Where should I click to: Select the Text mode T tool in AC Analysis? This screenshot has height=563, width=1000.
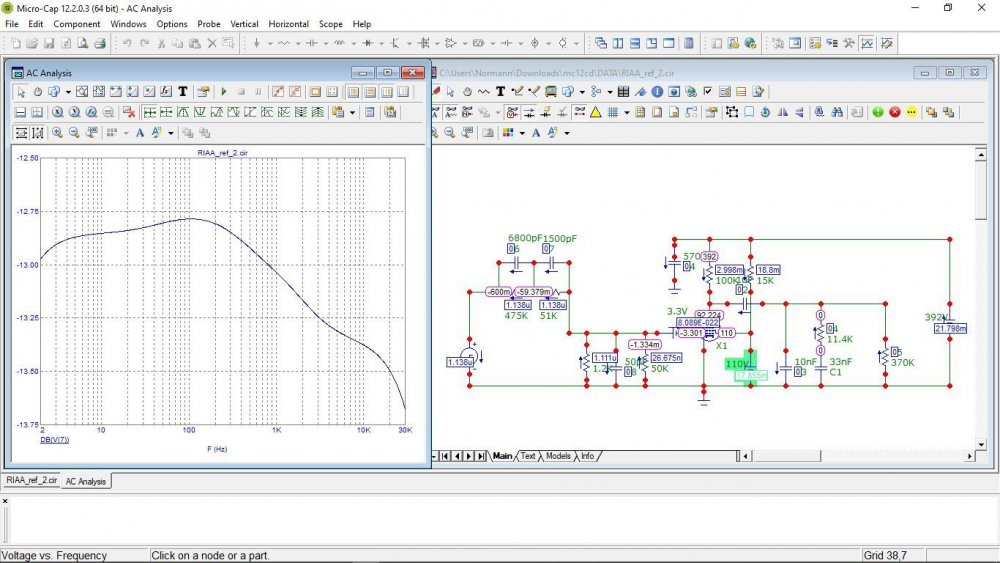pyautogui.click(x=183, y=92)
